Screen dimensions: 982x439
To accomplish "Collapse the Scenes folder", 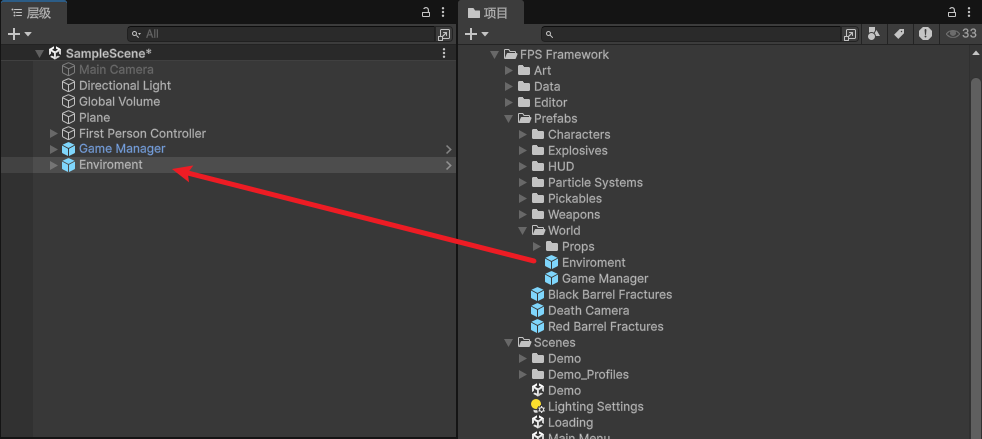I will click(509, 343).
